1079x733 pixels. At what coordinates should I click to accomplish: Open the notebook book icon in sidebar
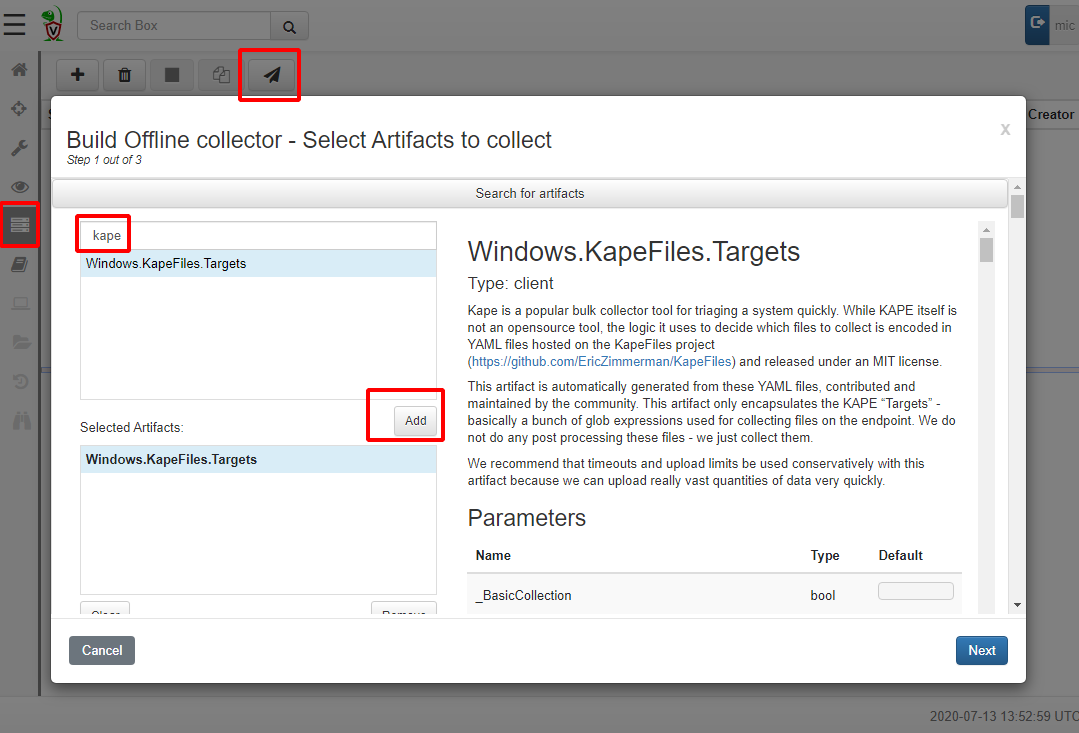[19, 265]
